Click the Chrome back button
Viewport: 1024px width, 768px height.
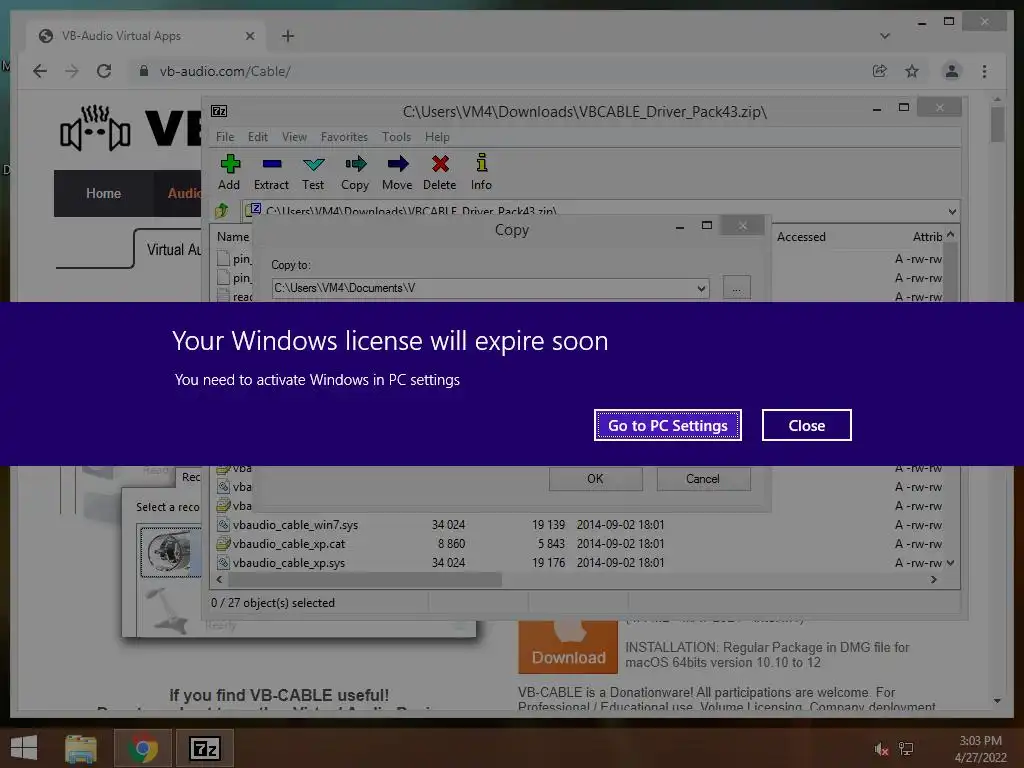(x=40, y=71)
